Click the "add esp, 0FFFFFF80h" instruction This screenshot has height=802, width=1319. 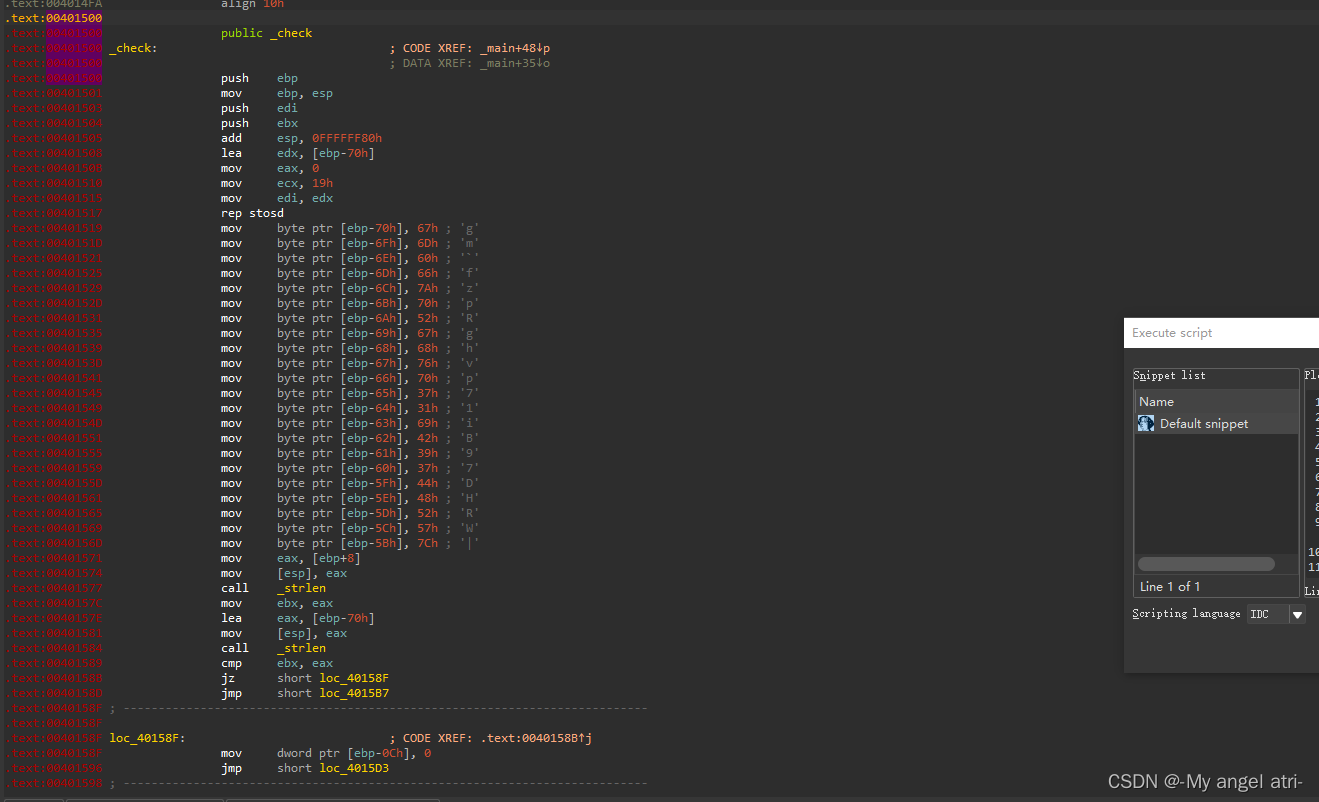(301, 138)
